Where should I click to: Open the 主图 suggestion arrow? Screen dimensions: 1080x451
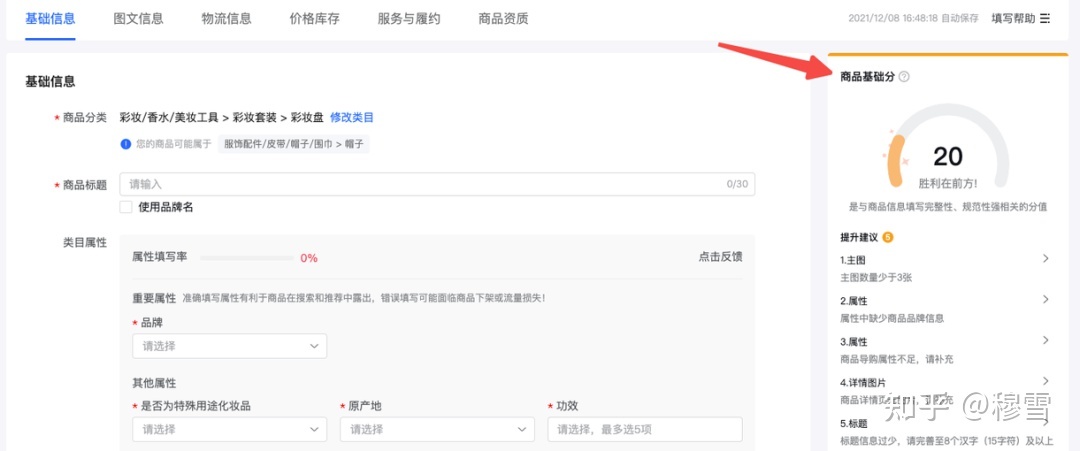[1045, 259]
